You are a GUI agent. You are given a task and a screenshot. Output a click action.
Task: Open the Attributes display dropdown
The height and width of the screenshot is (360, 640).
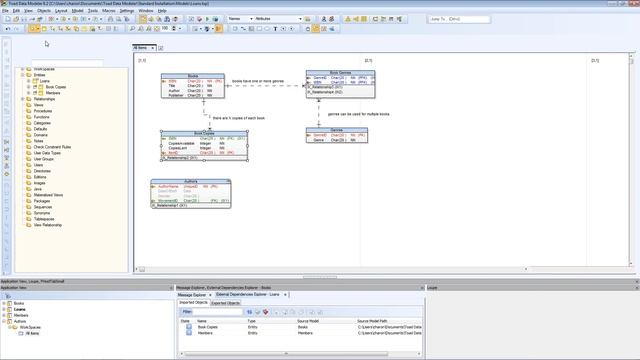[x=300, y=19]
